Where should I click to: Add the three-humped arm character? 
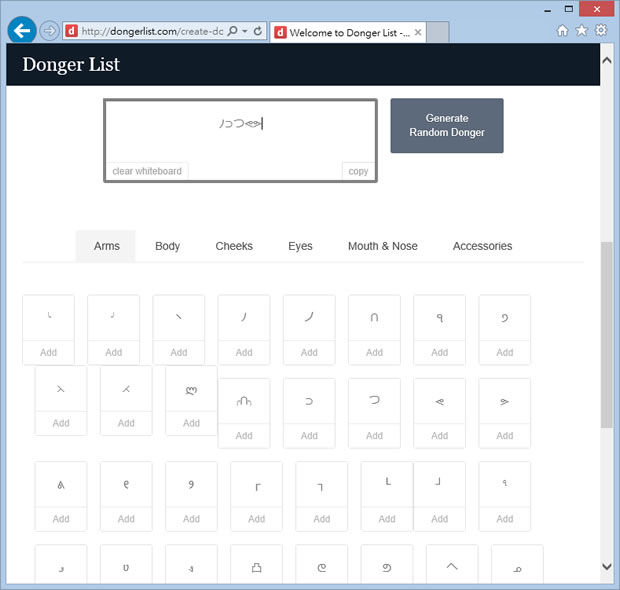click(244, 436)
